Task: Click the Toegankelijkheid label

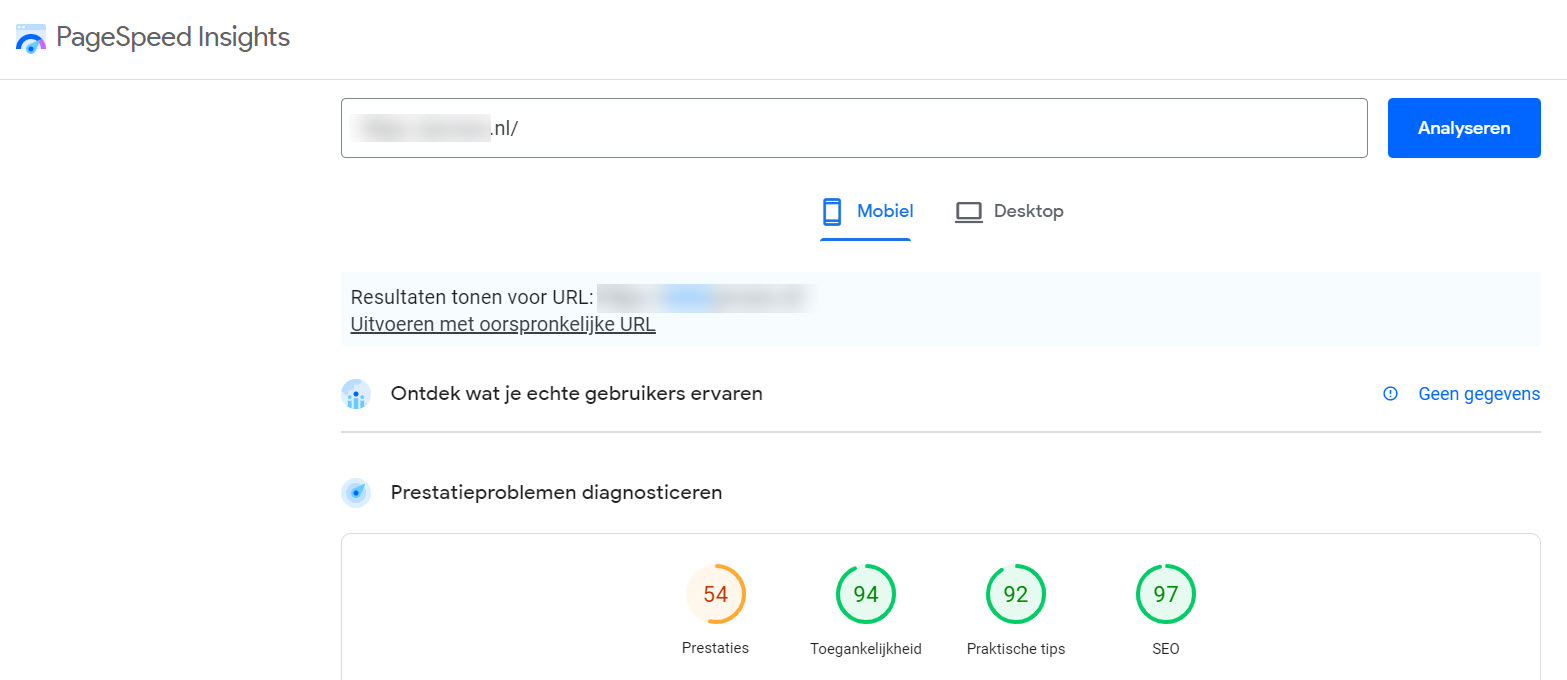Action: tap(866, 649)
